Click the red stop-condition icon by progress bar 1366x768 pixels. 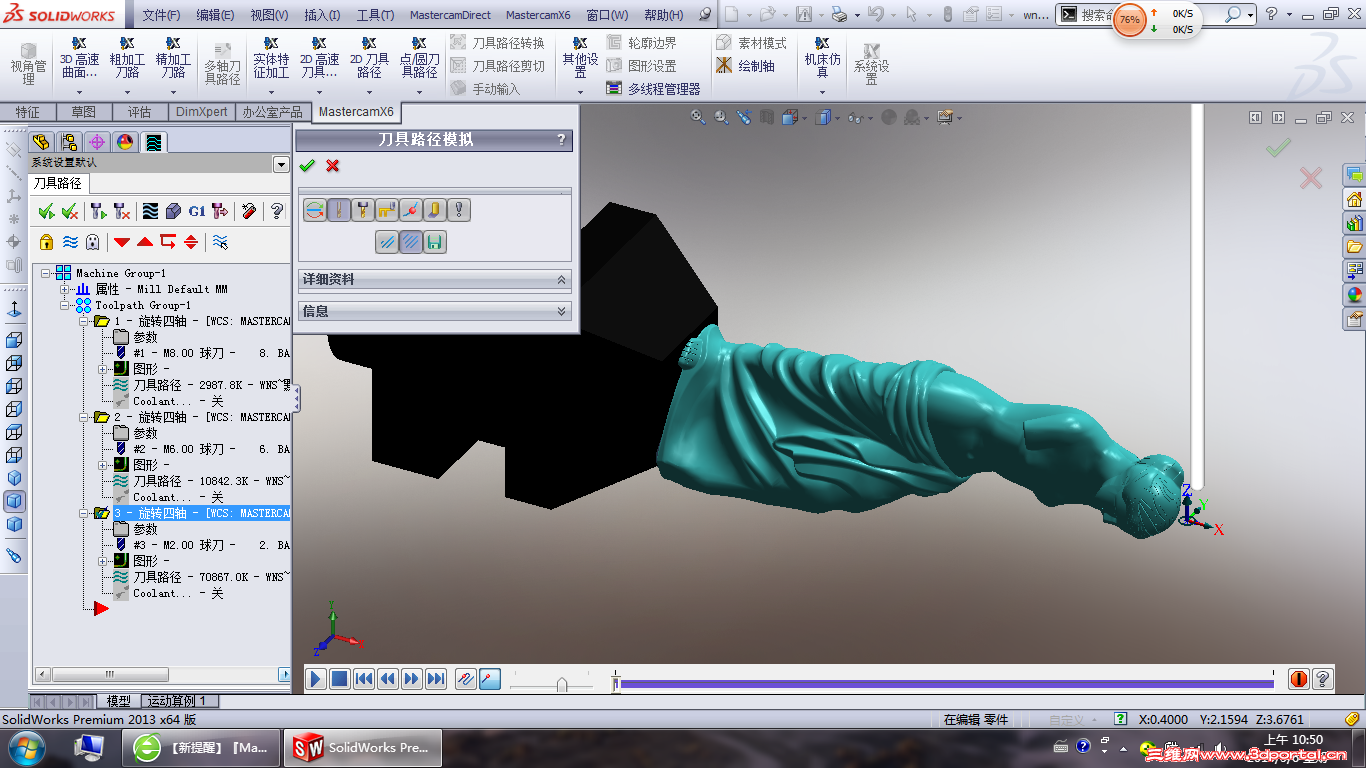point(1298,679)
